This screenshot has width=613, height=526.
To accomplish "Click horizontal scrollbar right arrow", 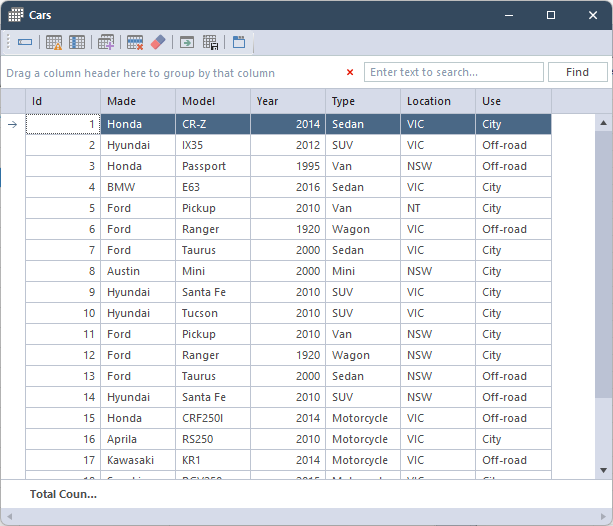I will (603, 517).
